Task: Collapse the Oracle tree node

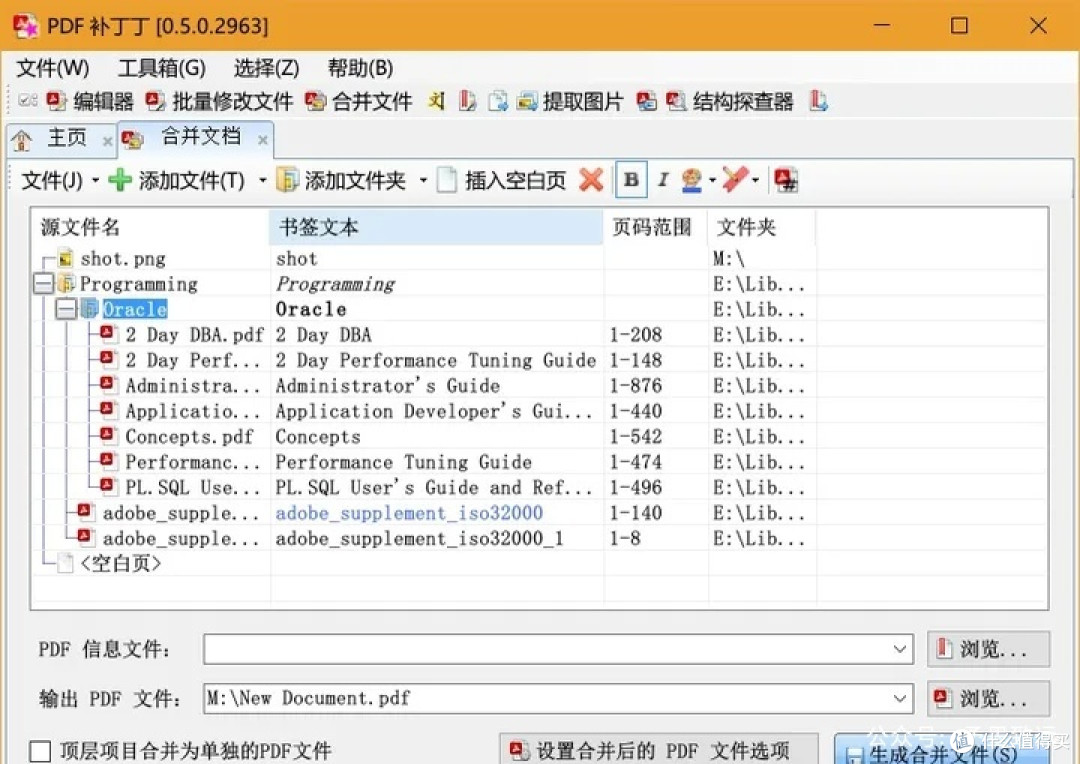Action: [x=66, y=309]
